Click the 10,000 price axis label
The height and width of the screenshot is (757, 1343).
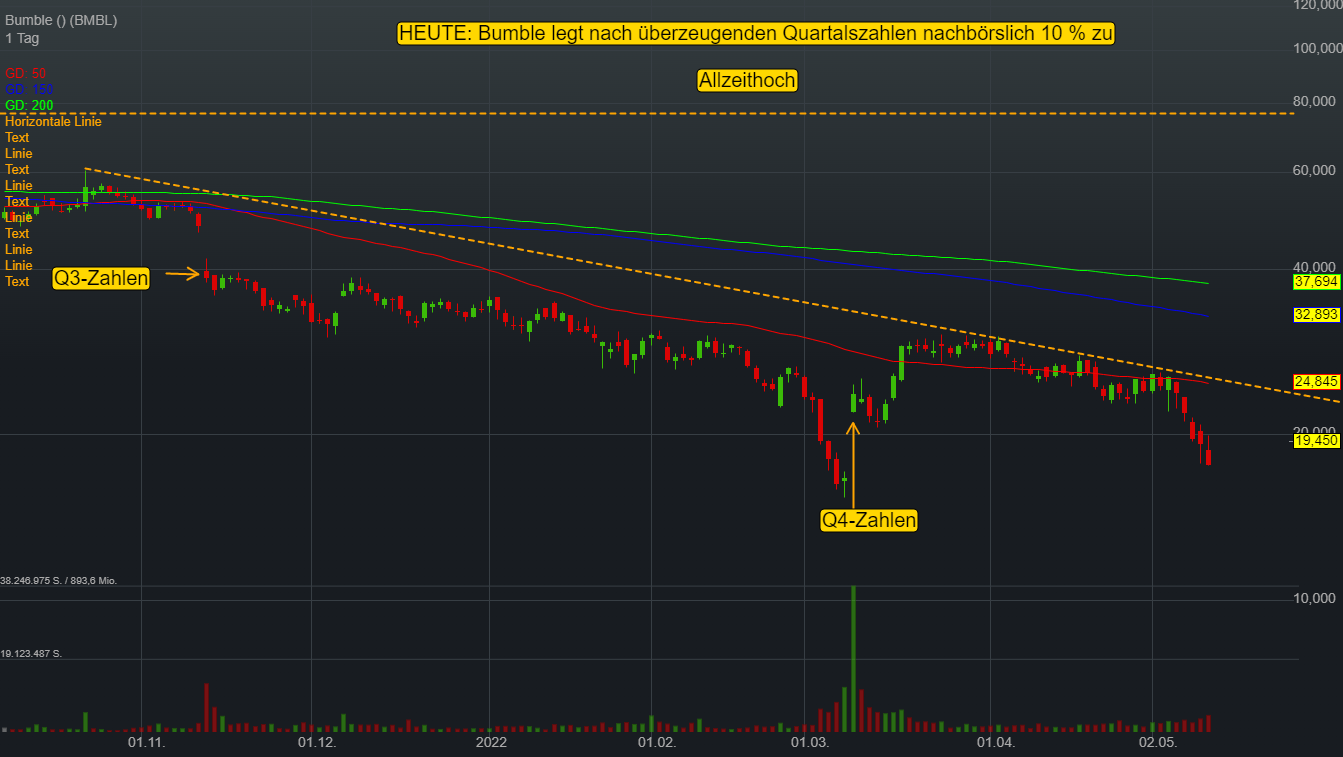1314,598
